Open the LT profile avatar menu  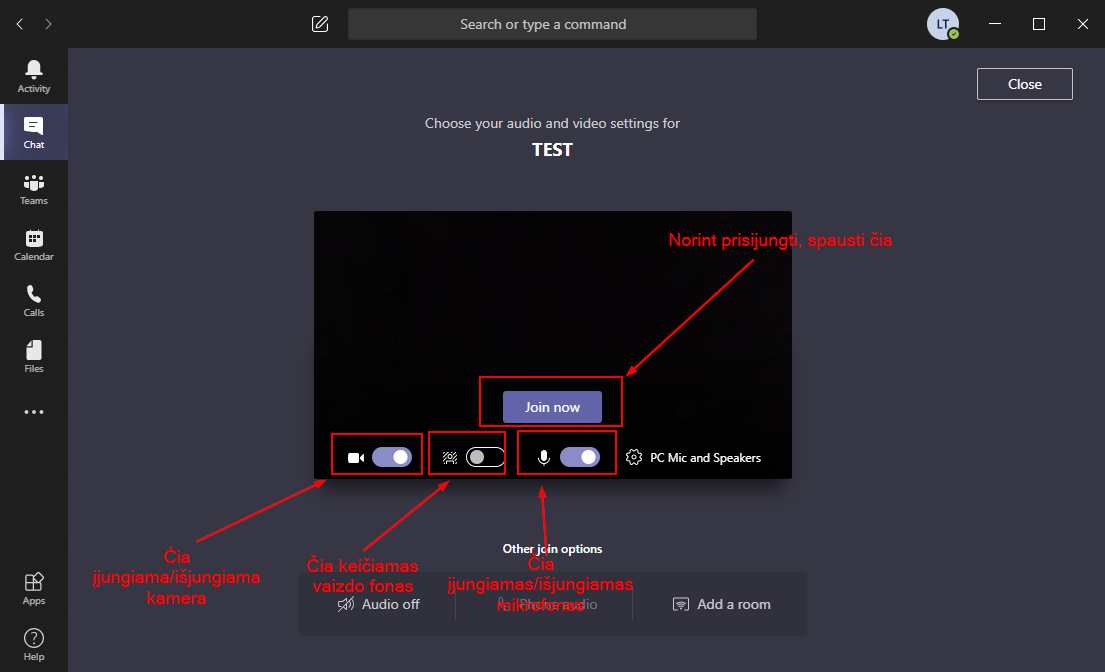(943, 24)
